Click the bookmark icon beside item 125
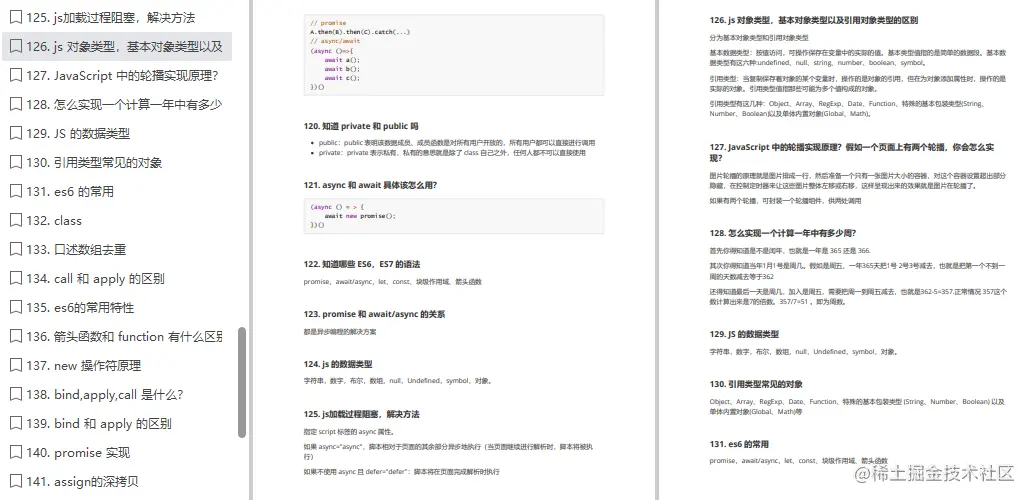Viewport: 1031px width, 500px height. click(x=16, y=18)
